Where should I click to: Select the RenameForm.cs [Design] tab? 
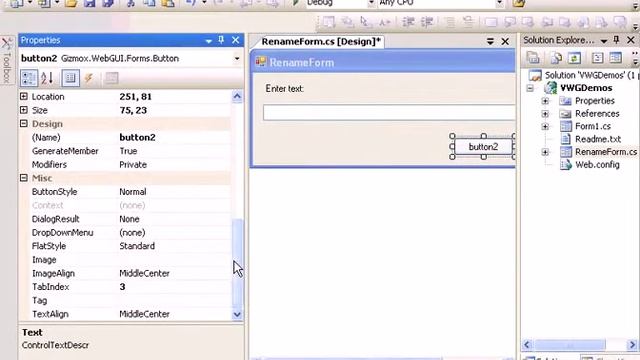[x=321, y=42]
